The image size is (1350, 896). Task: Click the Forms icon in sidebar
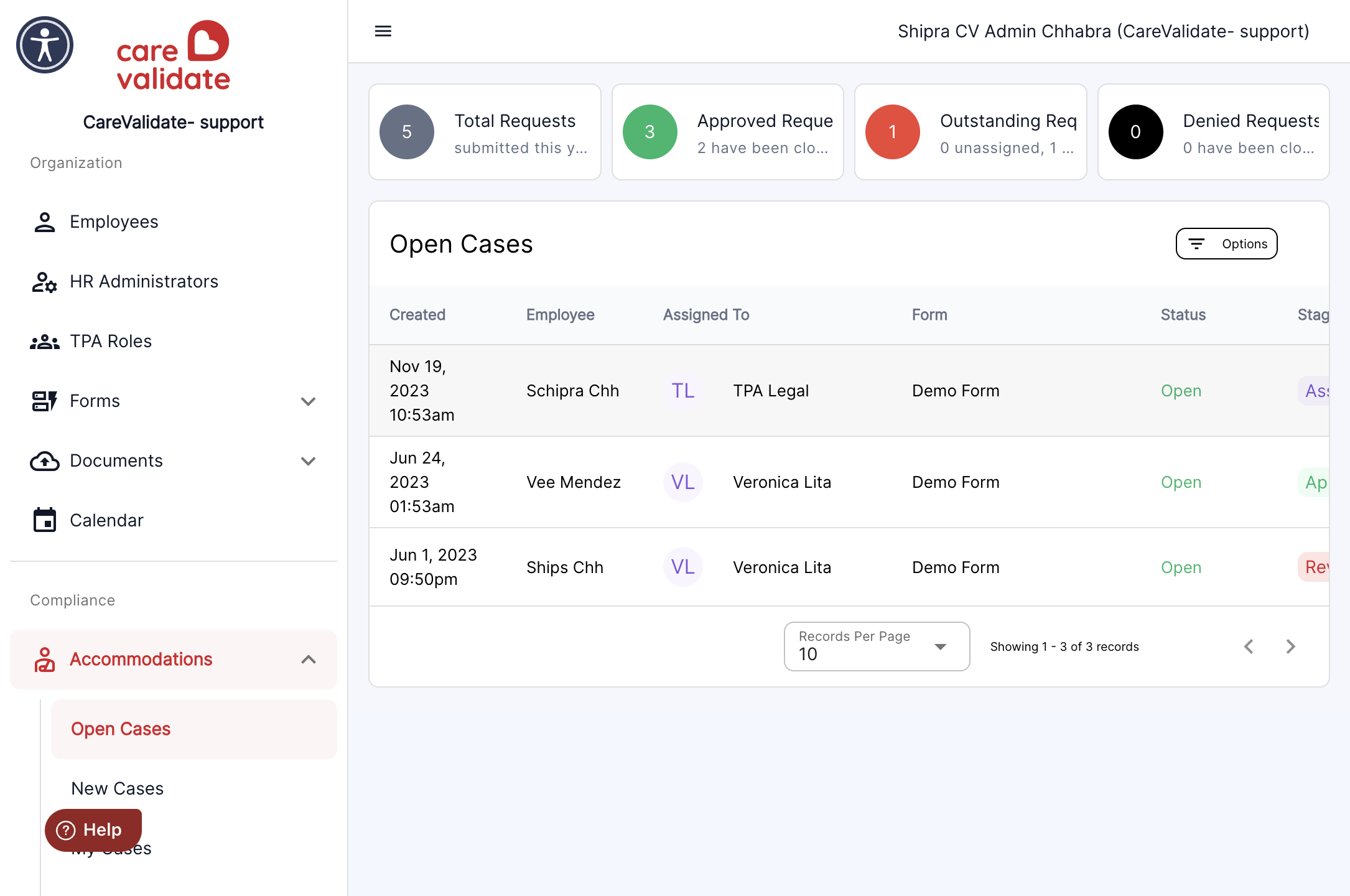(x=45, y=401)
